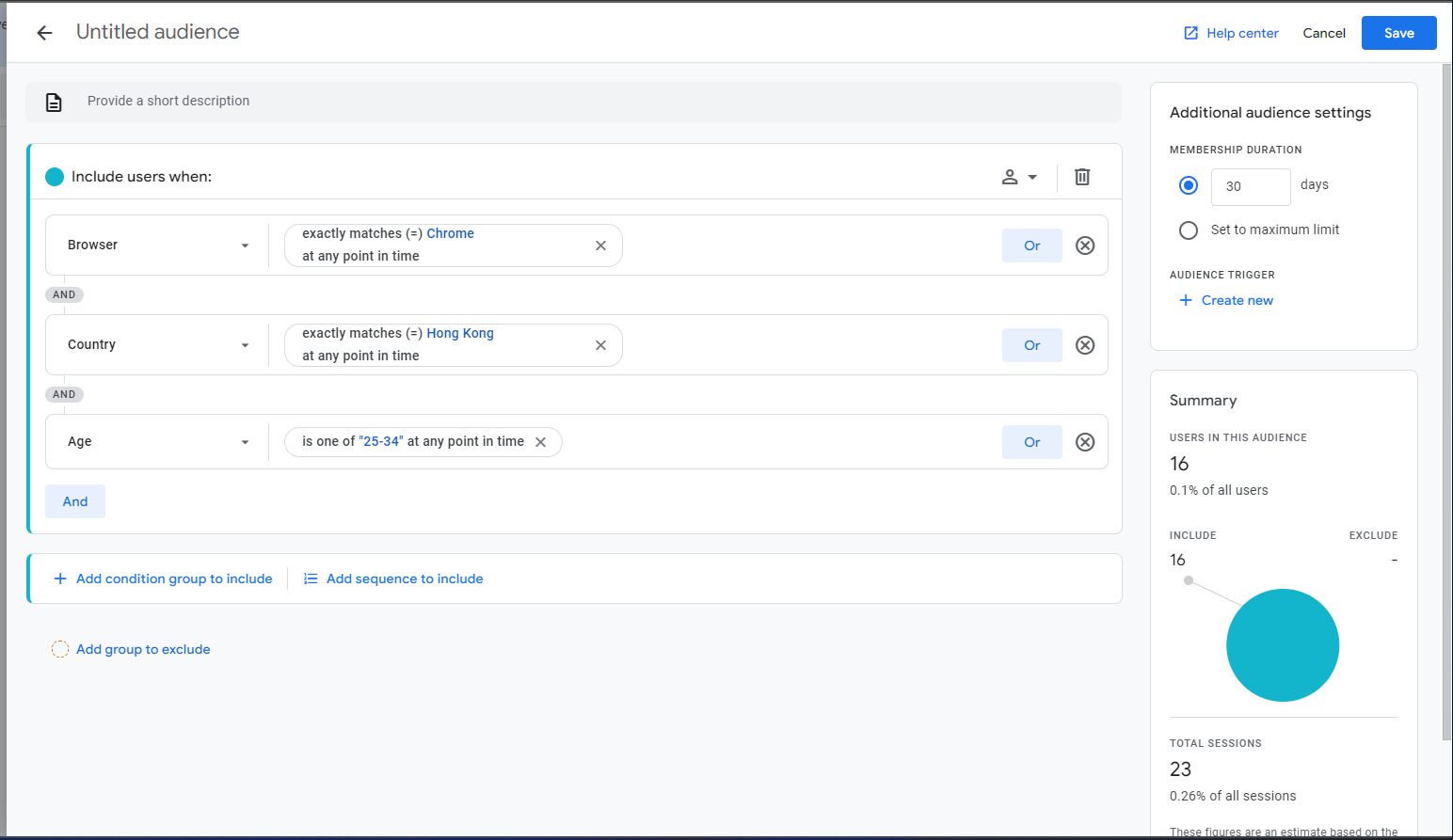The image size is (1453, 840).
Task: Cancel audience creation
Action: click(x=1324, y=33)
